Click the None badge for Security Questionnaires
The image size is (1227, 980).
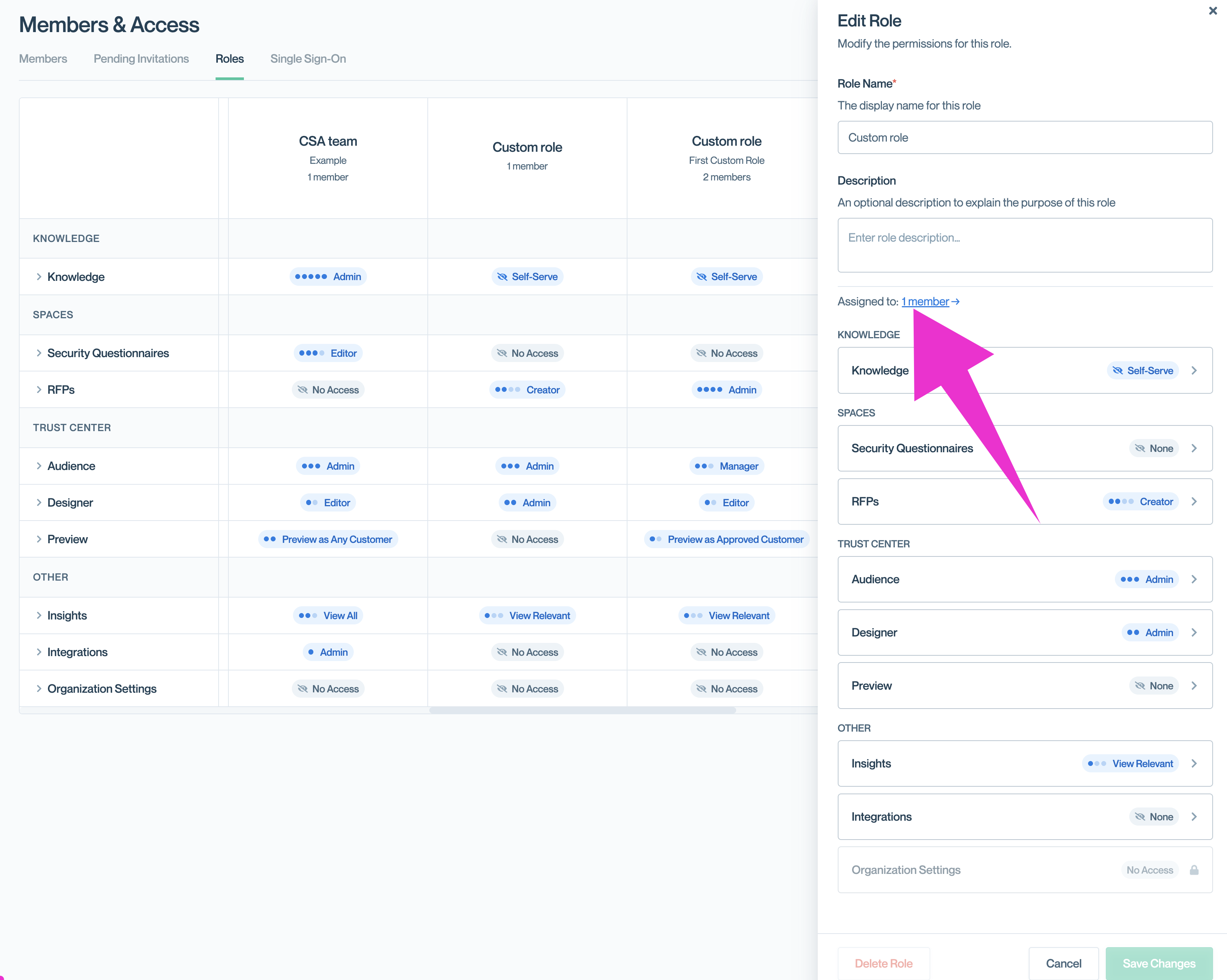click(1154, 448)
